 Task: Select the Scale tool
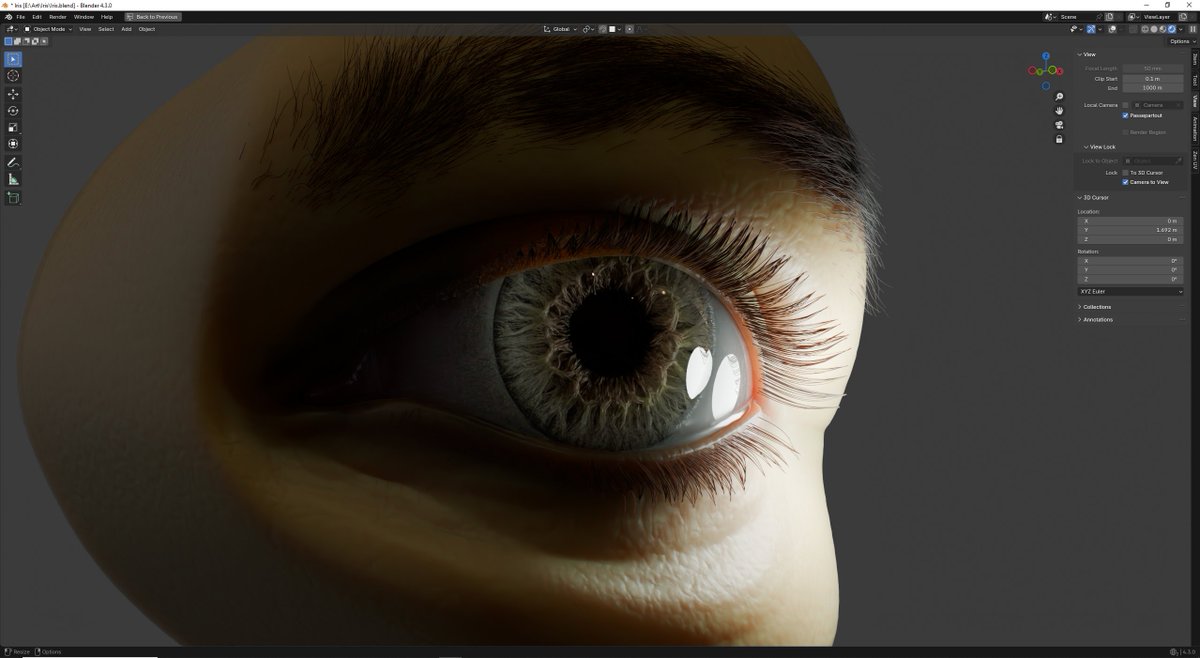tap(13, 126)
